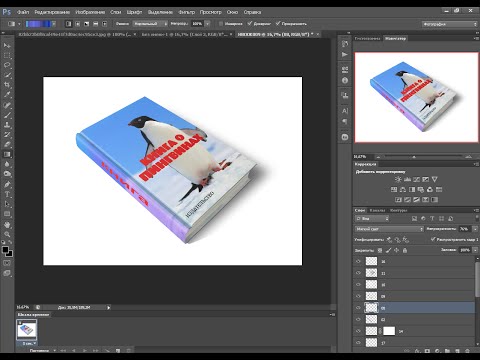This screenshot has width=480, height=360.
Task: Select the Pen tool
Action: (x=7, y=184)
